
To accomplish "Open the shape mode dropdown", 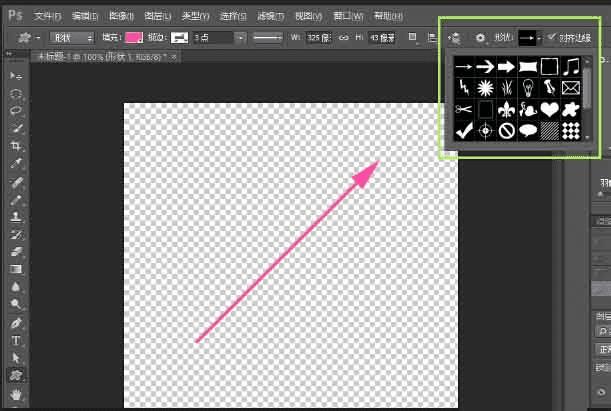I will (x=72, y=38).
